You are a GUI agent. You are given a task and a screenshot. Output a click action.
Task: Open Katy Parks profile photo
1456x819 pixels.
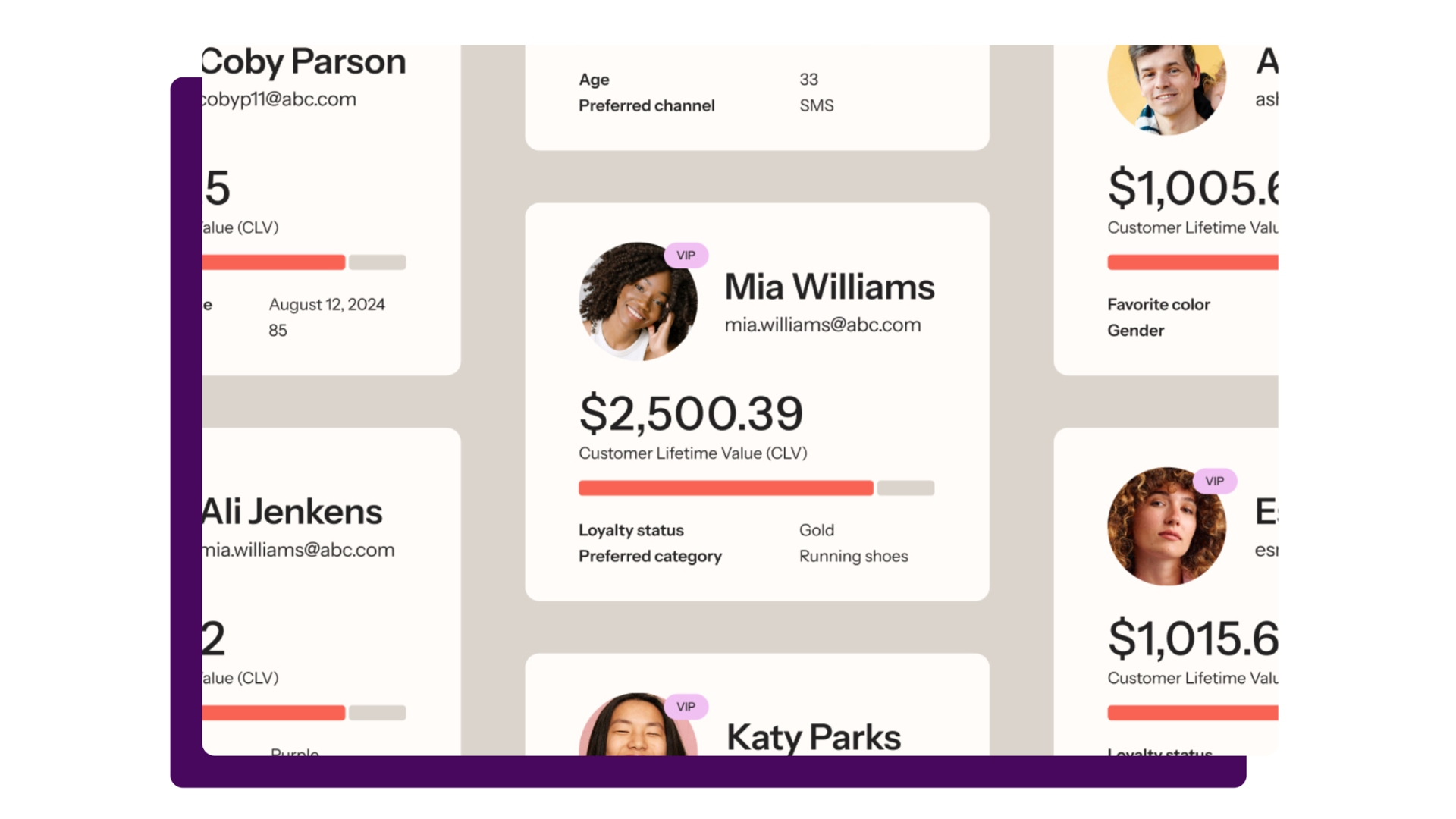tap(637, 726)
